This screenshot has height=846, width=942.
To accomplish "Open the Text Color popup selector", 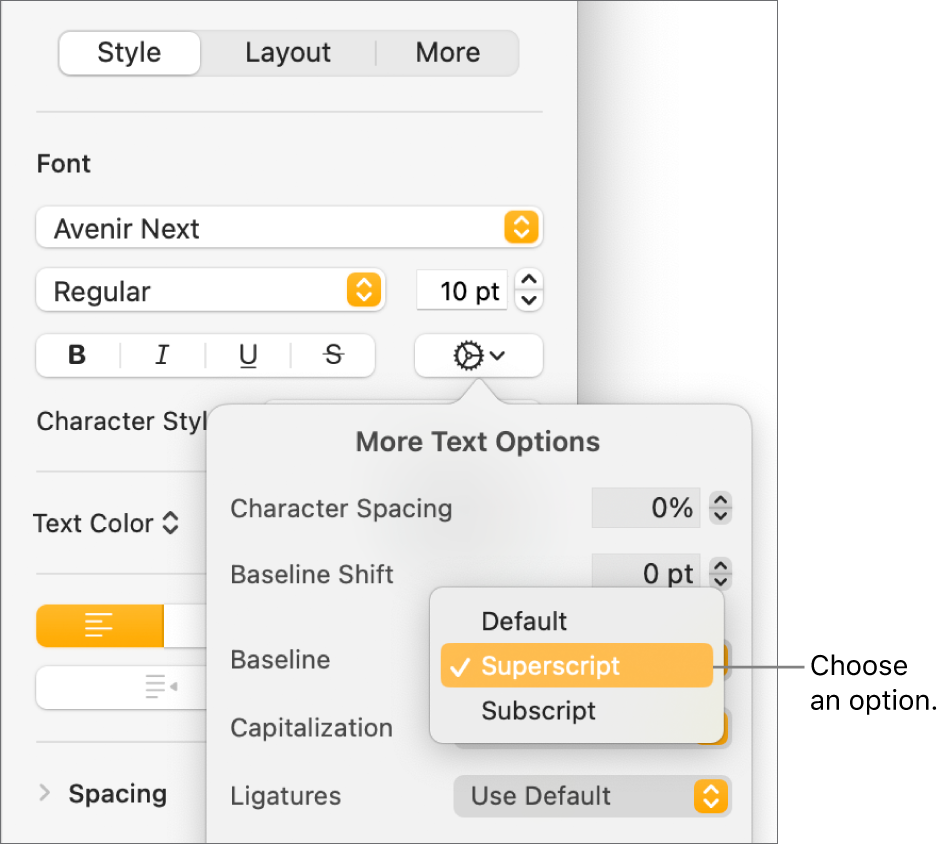I will click(x=106, y=523).
